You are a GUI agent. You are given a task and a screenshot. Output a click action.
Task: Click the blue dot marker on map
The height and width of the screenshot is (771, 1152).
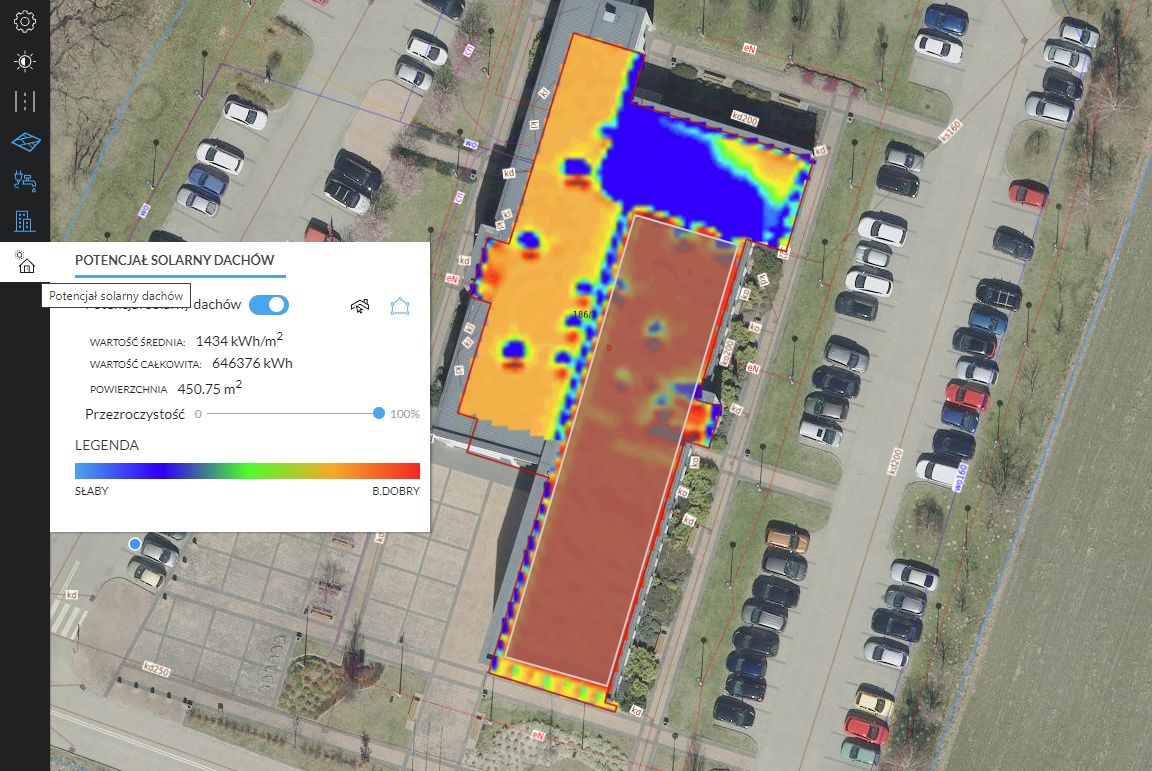pyautogui.click(x=135, y=543)
